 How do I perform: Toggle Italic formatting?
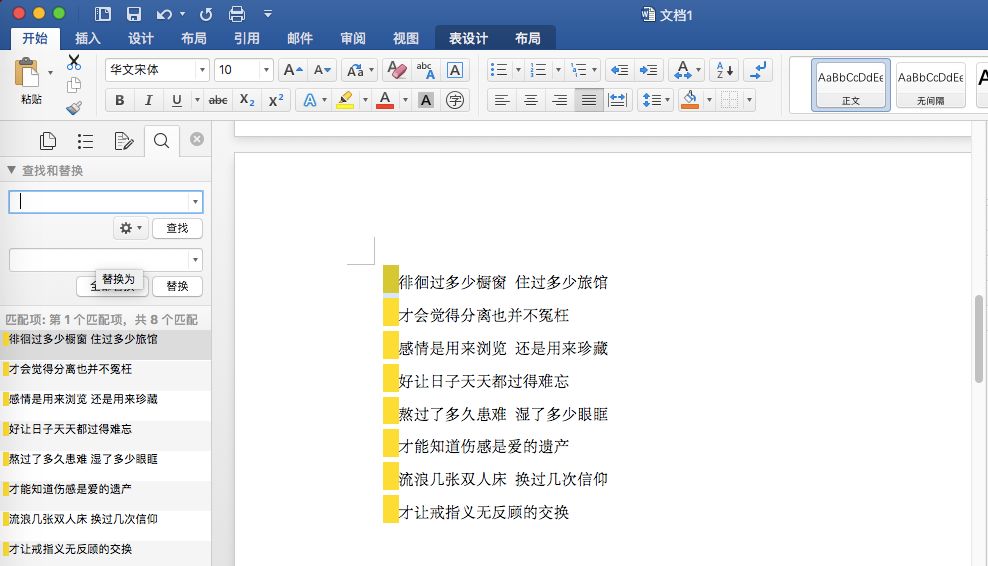(149, 100)
